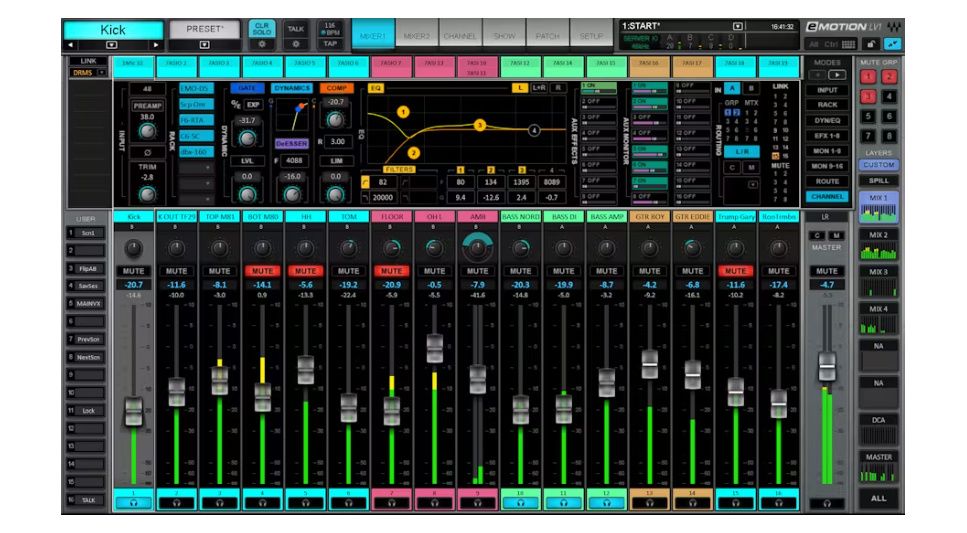The width and height of the screenshot is (967, 533).
Task: Click the SPILL layer button
Action: click(879, 181)
